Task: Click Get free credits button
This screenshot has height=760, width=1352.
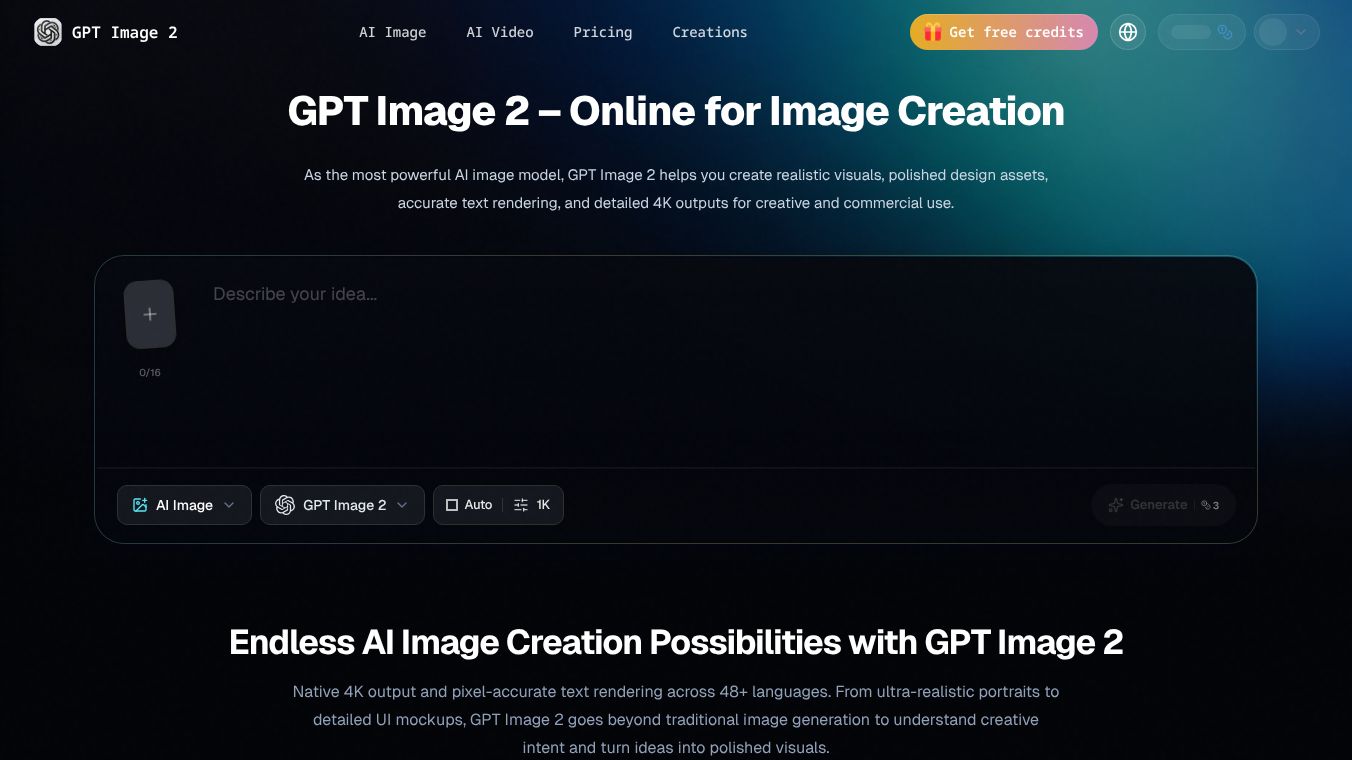Action: pos(1004,32)
